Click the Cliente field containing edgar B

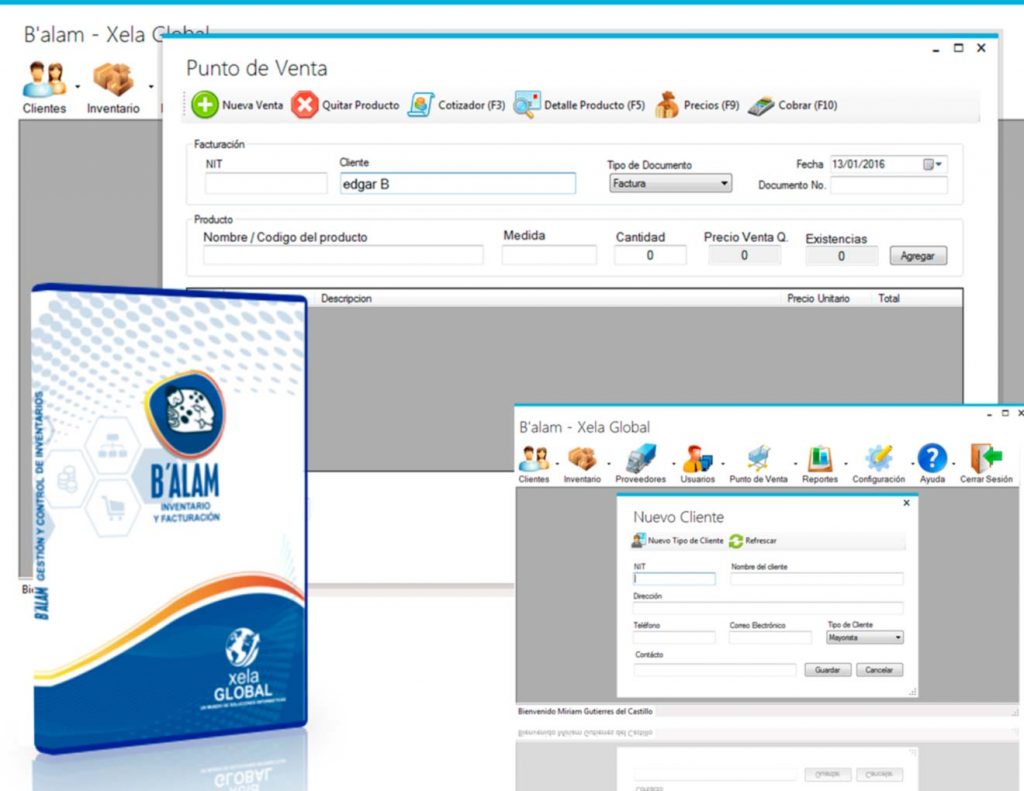(x=458, y=184)
